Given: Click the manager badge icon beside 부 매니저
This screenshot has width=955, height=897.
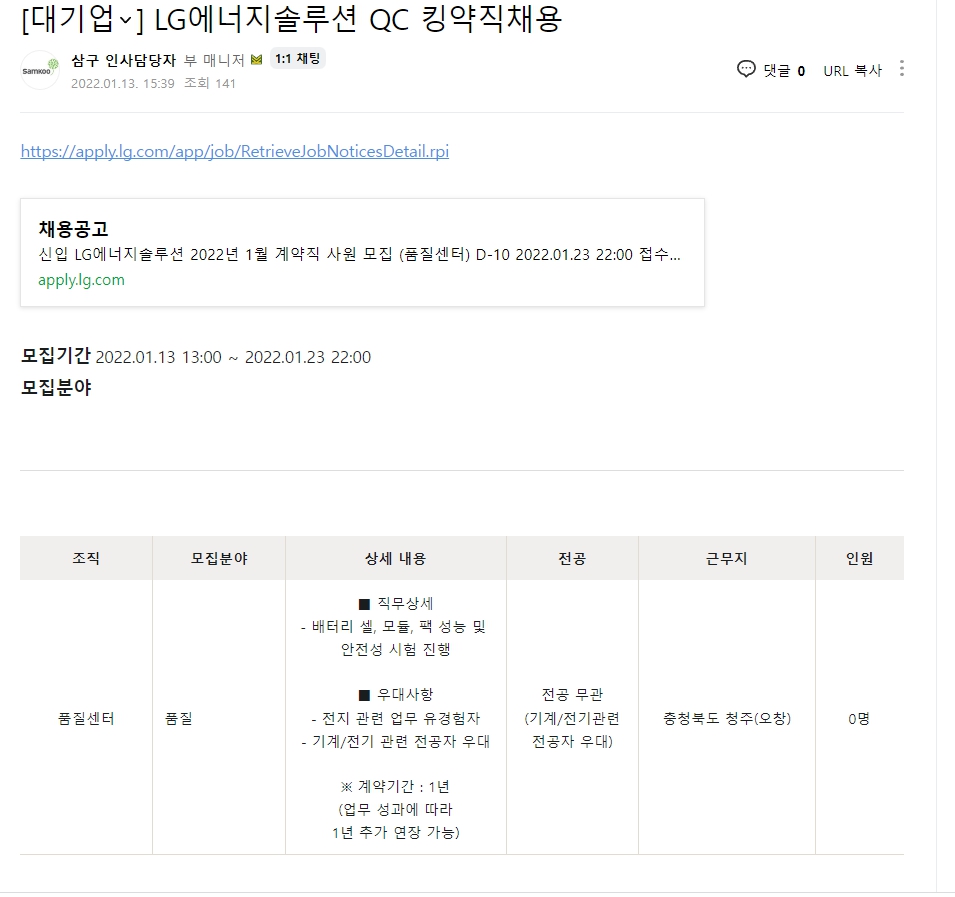Looking at the screenshot, I should (256, 60).
